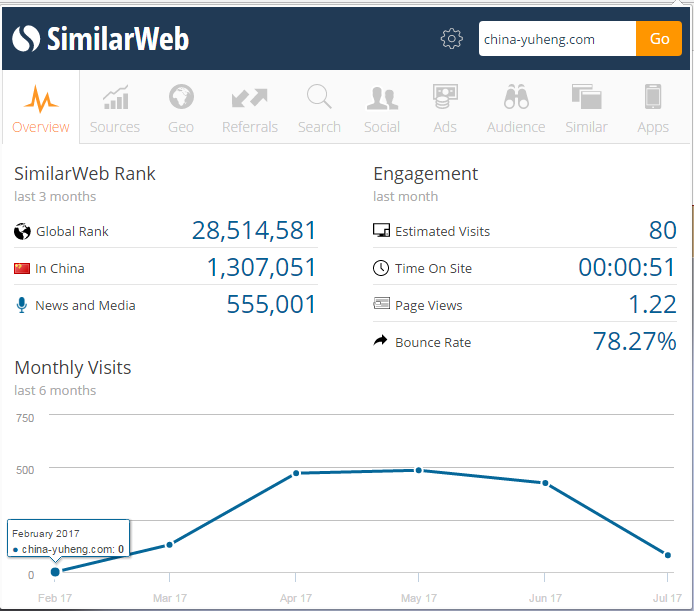694x611 pixels.
Task: Click the In China rank 1,307,051
Action: [x=261, y=268]
